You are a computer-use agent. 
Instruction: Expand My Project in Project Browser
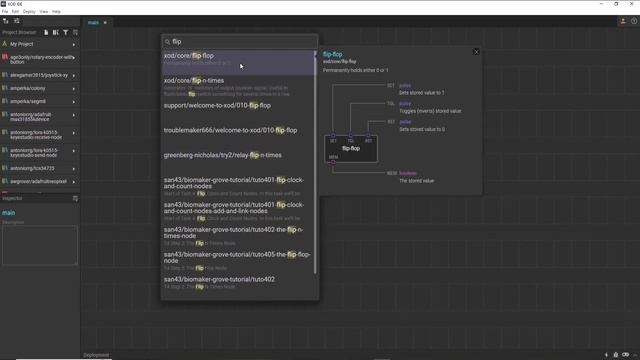tap(74, 44)
